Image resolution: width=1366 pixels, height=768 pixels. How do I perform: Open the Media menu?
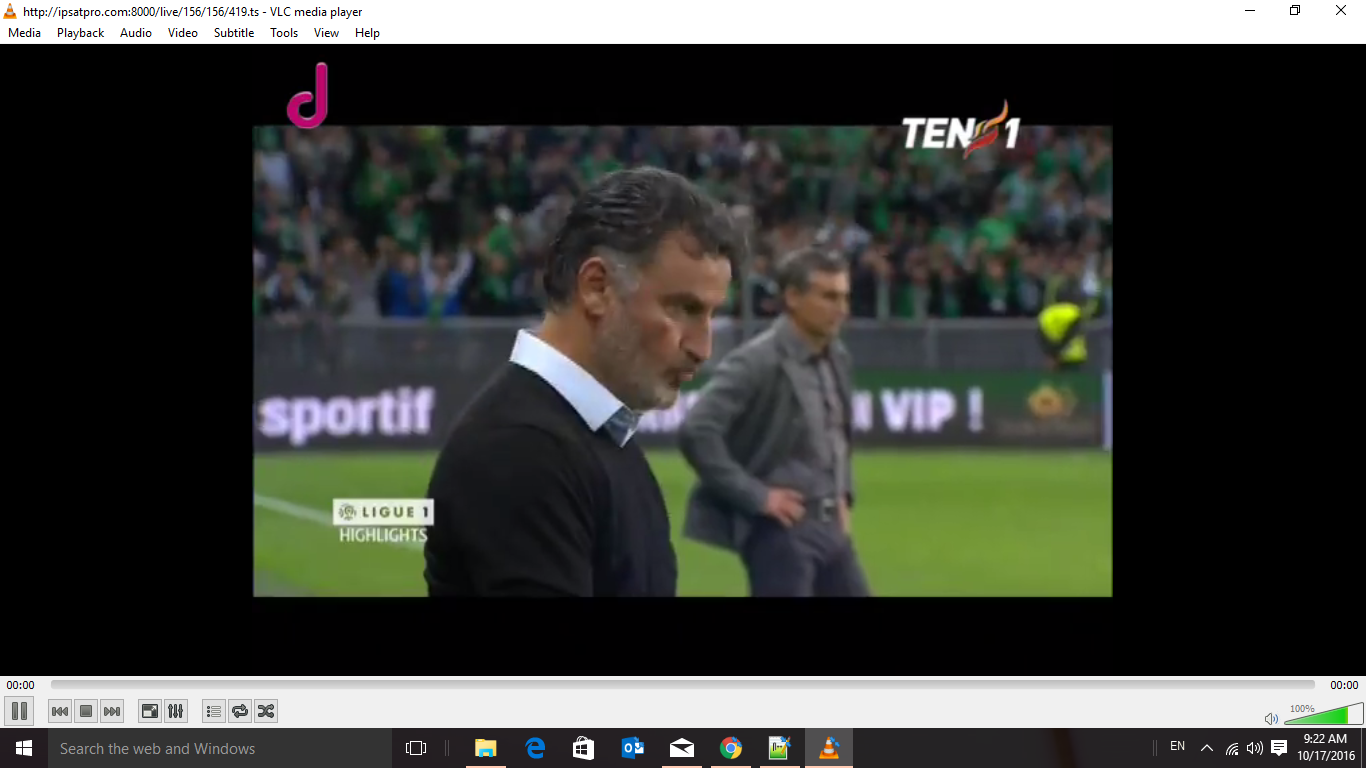[25, 33]
